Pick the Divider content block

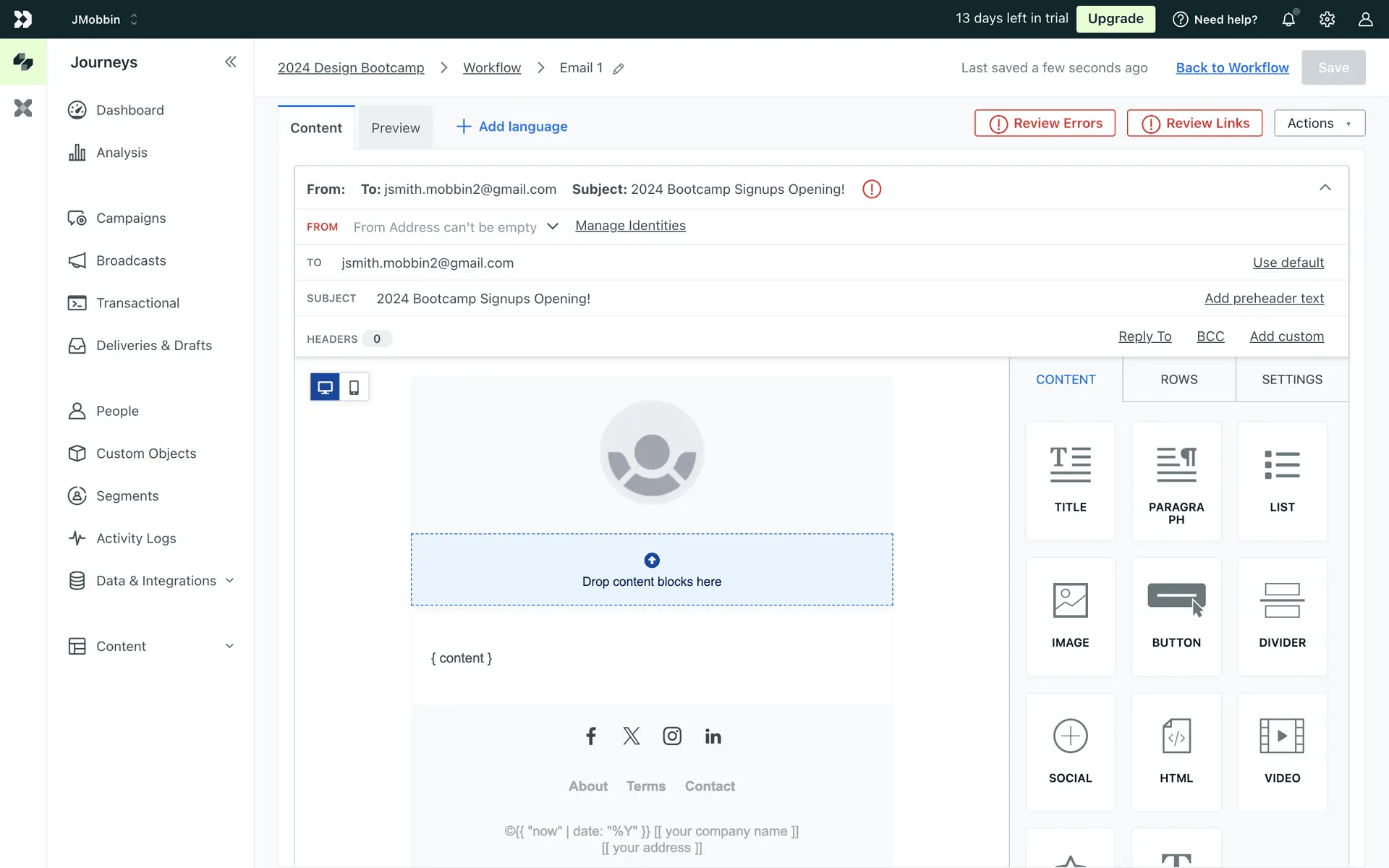coord(1281,616)
